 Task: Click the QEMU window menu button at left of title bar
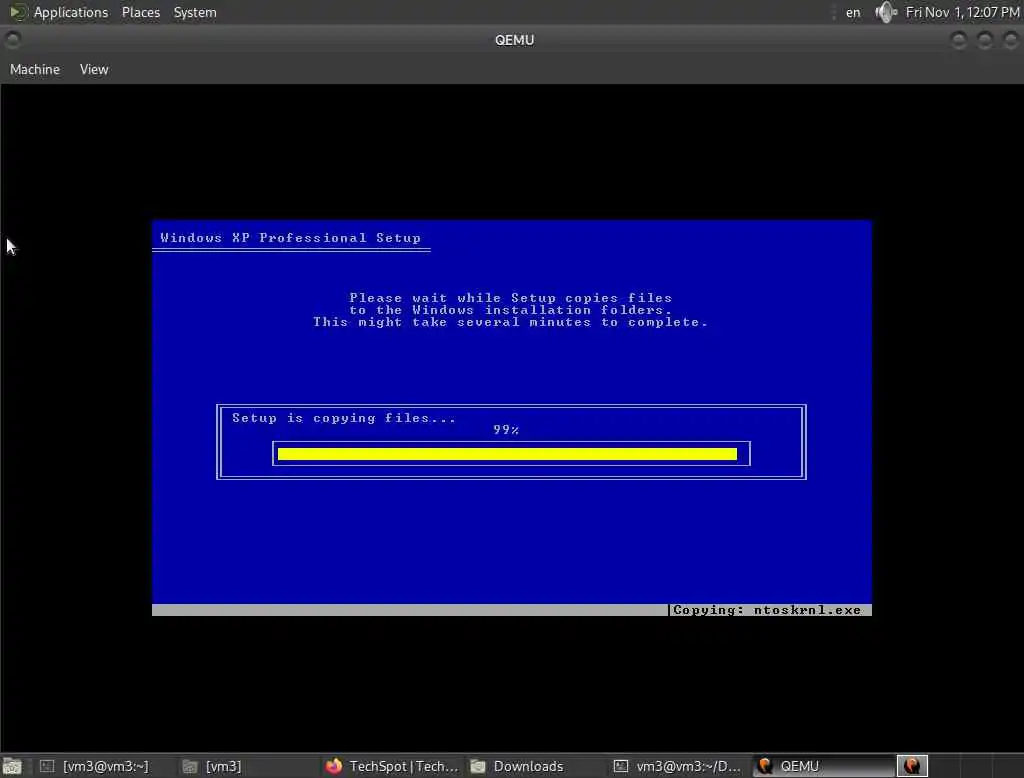pos(12,41)
